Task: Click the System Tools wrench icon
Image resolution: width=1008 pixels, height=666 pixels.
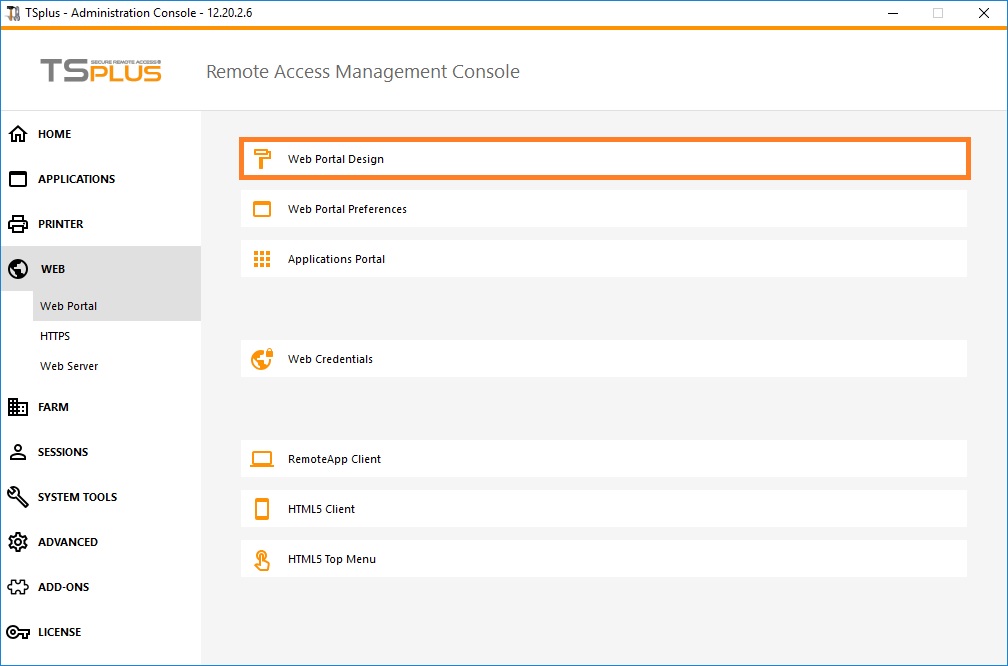Action: [18, 497]
